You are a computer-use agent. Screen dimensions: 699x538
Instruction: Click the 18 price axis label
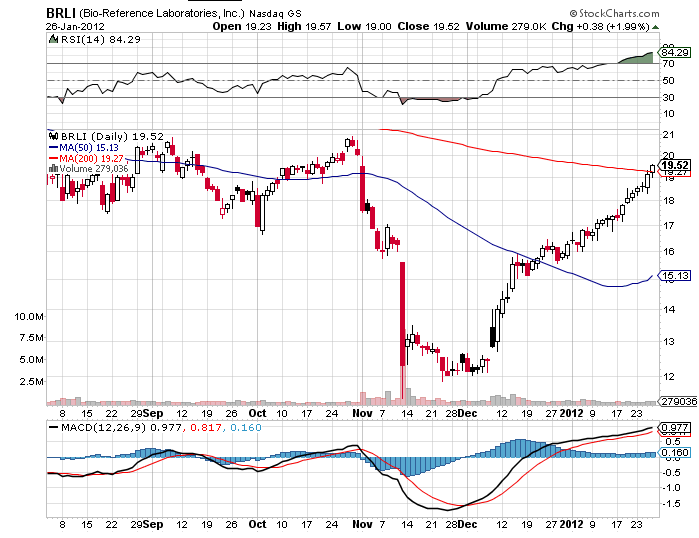coord(668,201)
